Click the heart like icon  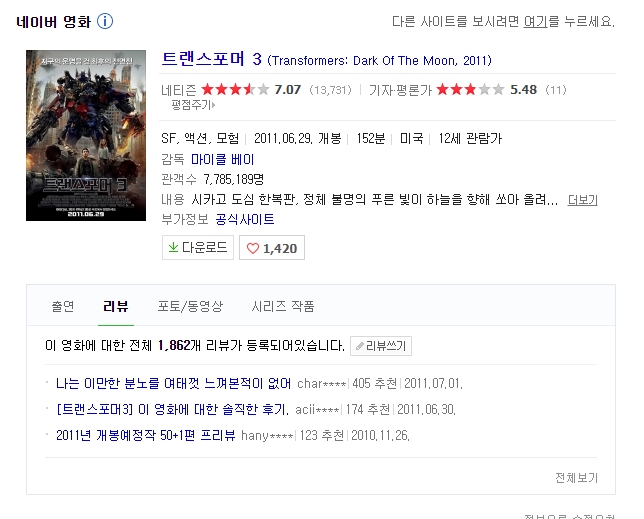click(253, 248)
